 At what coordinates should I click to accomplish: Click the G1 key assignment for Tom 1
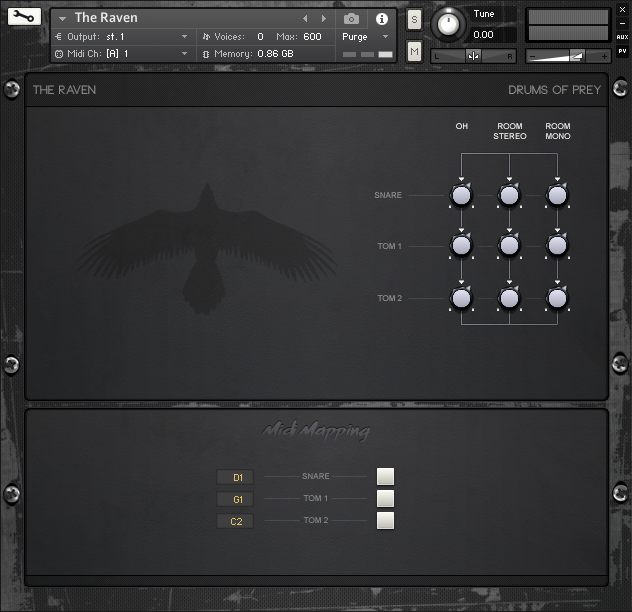pos(236,499)
